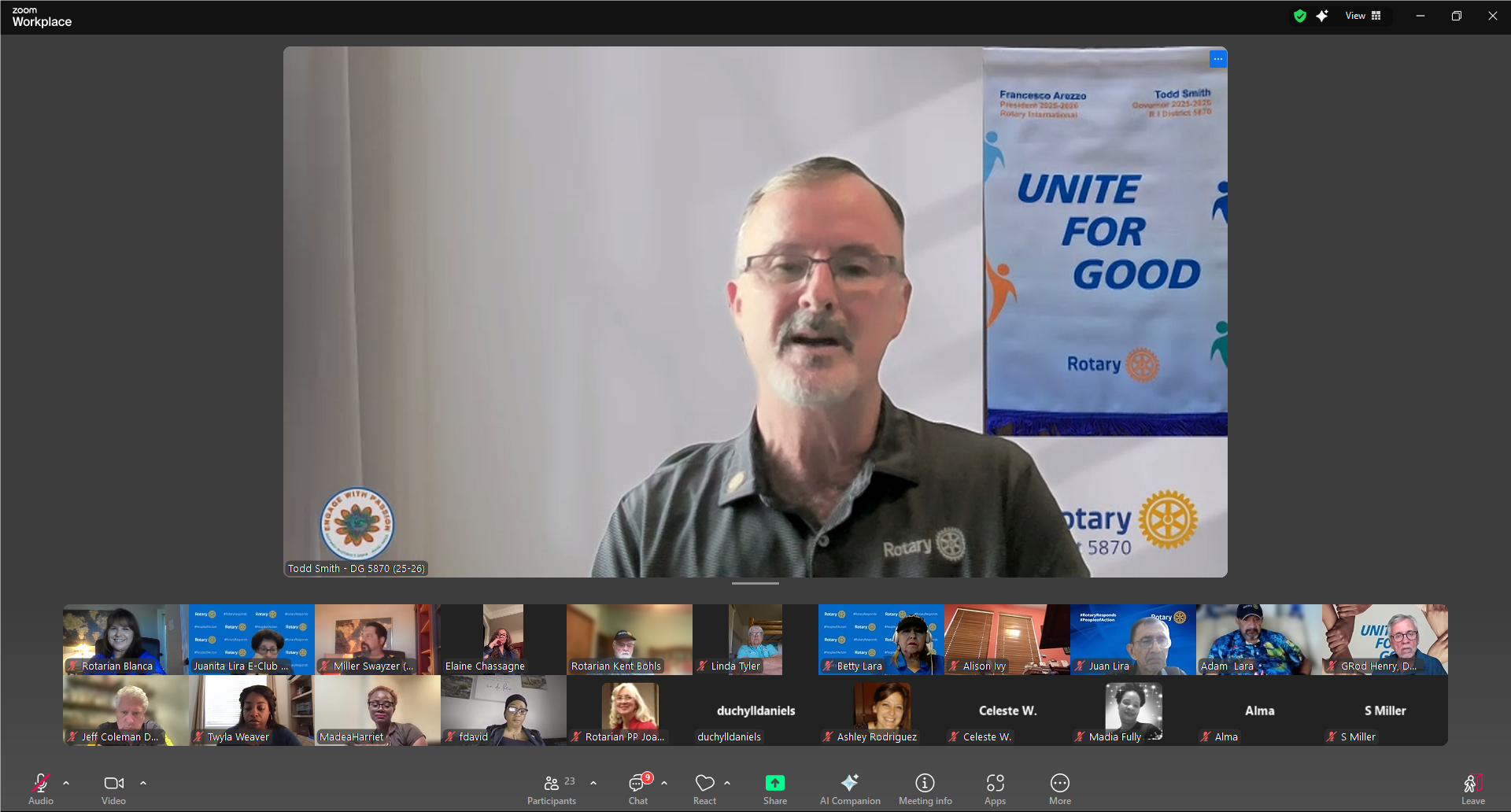Viewport: 1511px width, 812px height.
Task: Select Juan Lira's video thumbnail
Action: coord(1133,640)
